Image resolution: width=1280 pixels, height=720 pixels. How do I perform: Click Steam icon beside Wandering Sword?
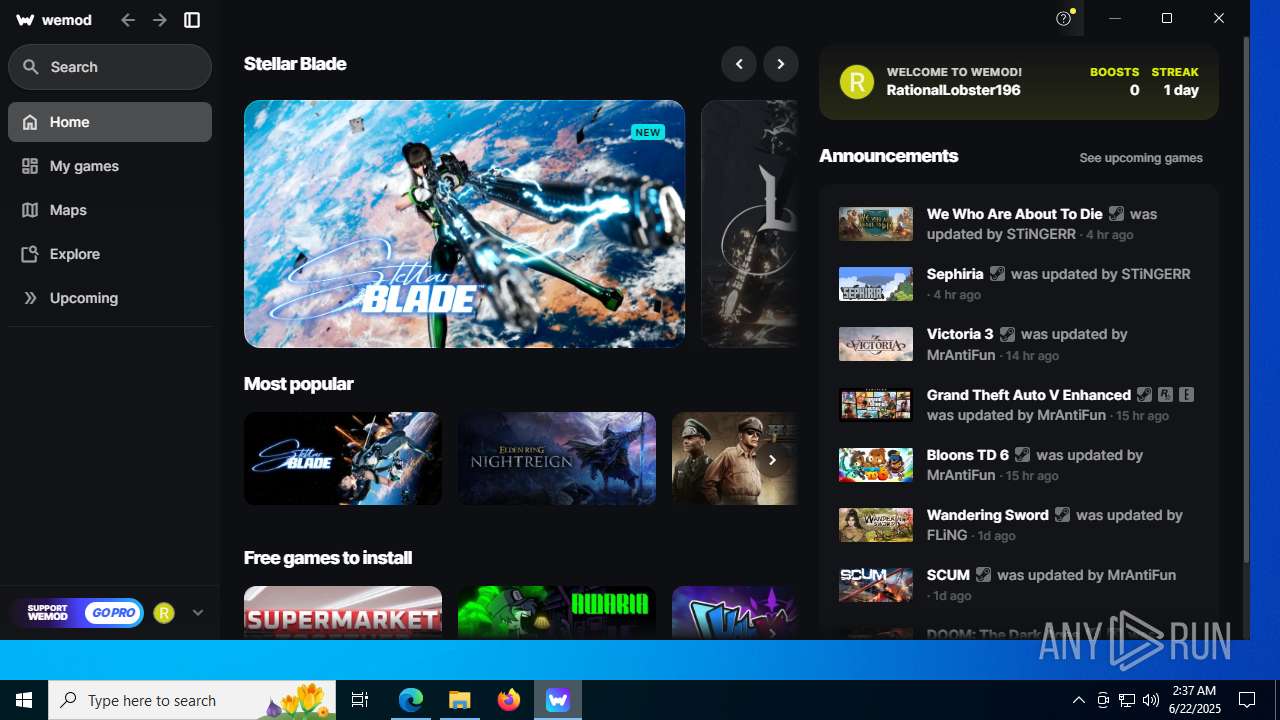tap(1062, 514)
